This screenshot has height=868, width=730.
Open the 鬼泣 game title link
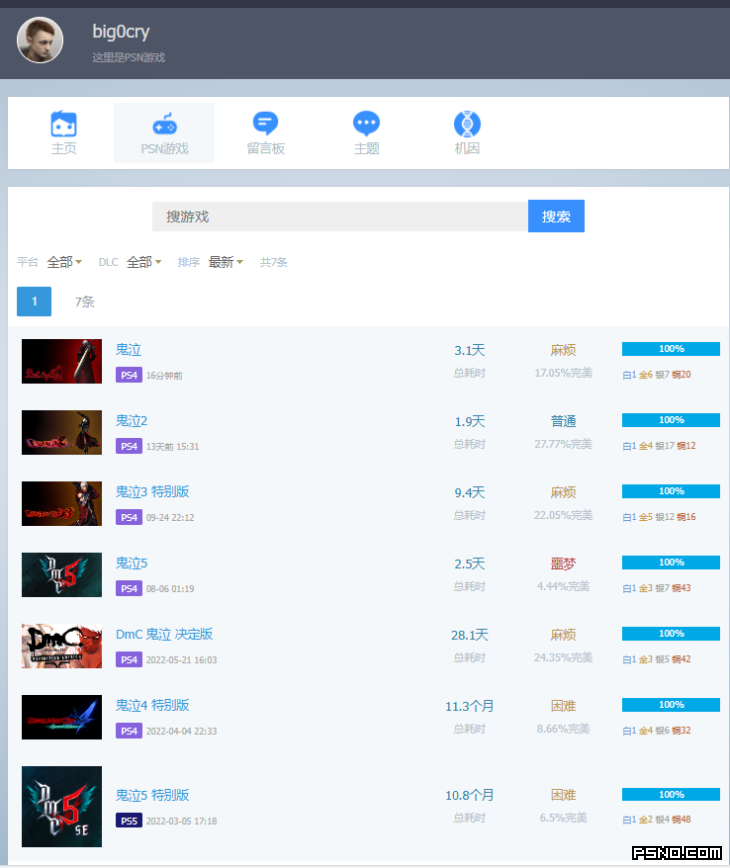[128, 350]
